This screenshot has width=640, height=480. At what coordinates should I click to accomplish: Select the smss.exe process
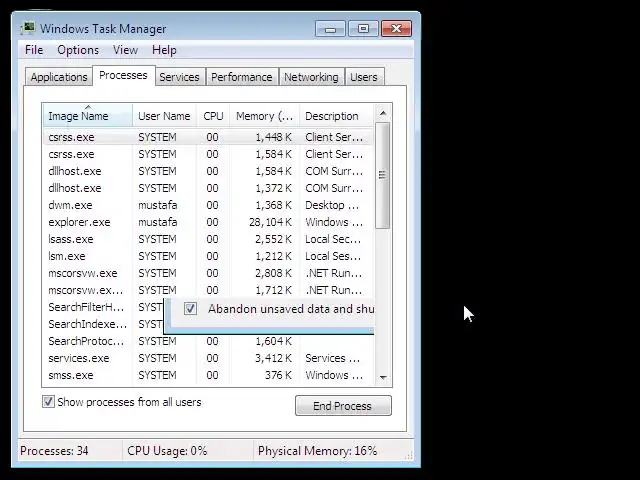pos(208,375)
